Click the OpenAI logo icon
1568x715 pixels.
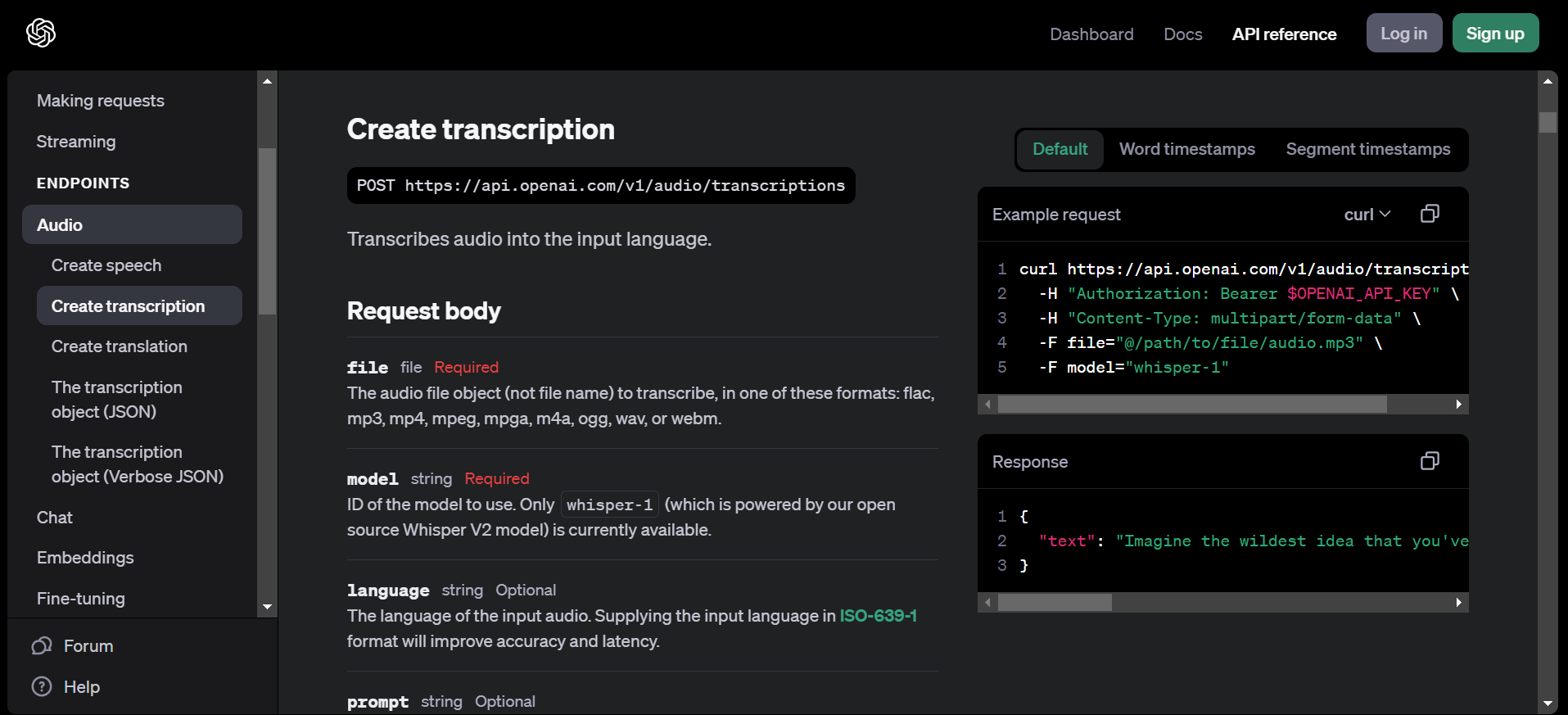(41, 33)
